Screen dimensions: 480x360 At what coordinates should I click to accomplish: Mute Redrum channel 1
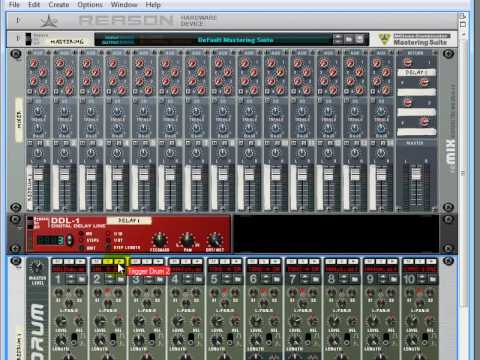[x=58, y=261]
